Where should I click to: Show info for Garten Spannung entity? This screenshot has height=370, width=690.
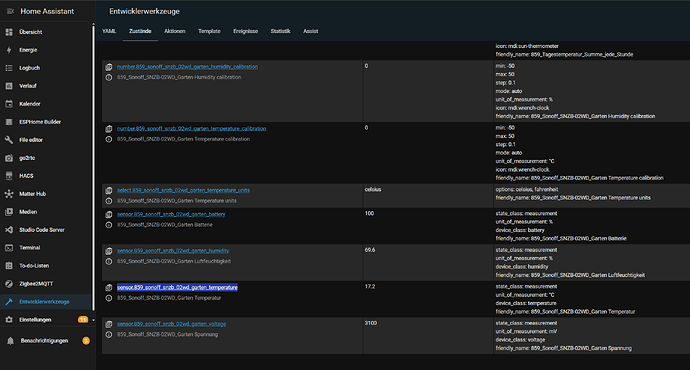[109, 335]
